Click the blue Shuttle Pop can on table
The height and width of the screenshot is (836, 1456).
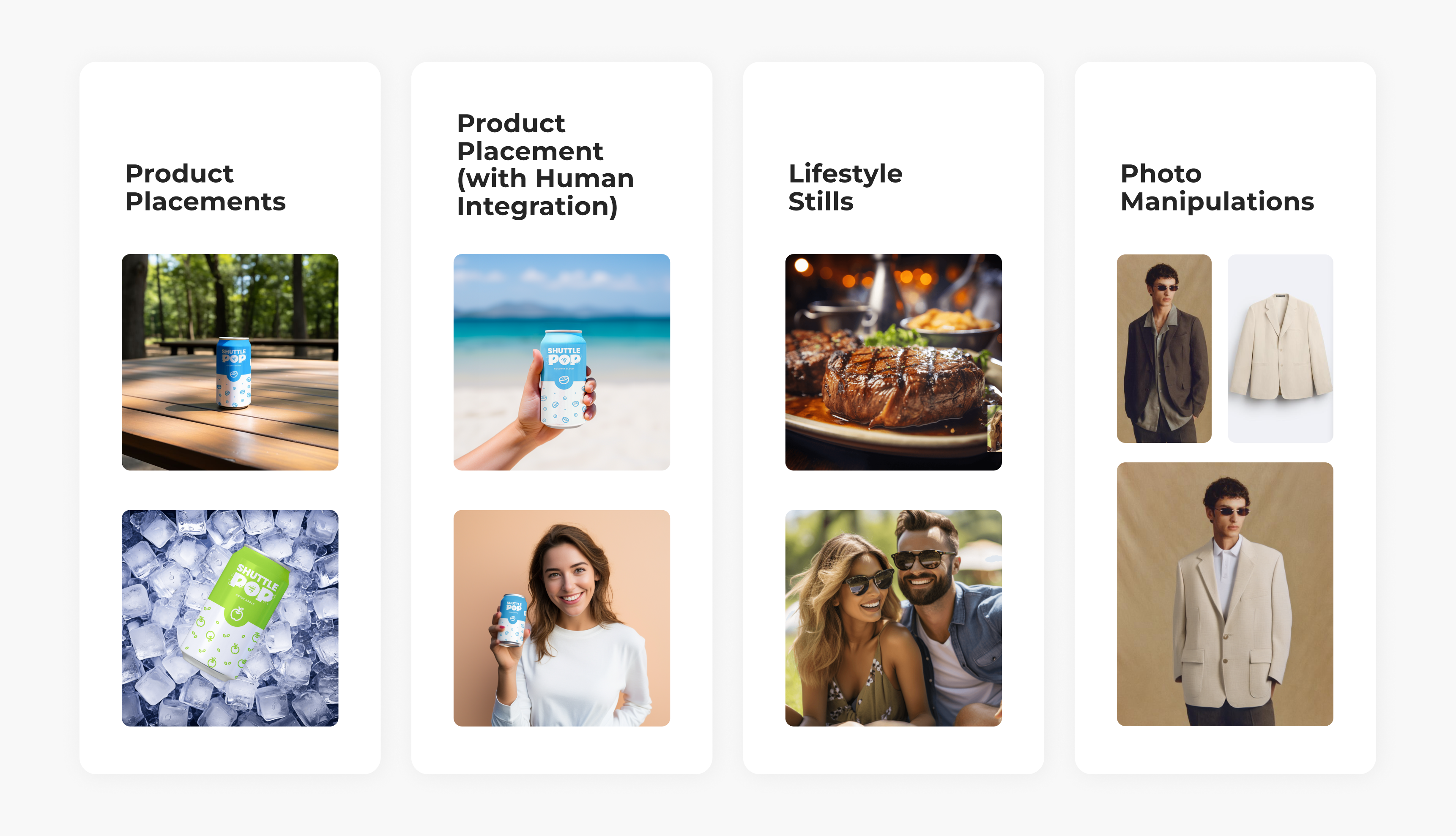[233, 373]
